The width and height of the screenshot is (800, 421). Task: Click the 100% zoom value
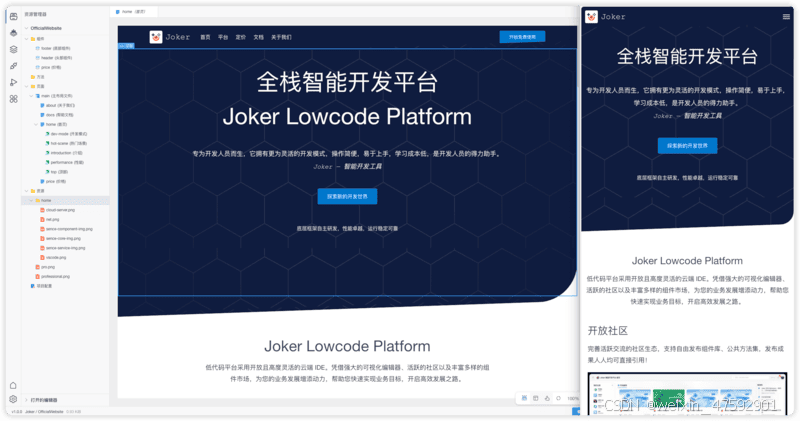coord(573,399)
